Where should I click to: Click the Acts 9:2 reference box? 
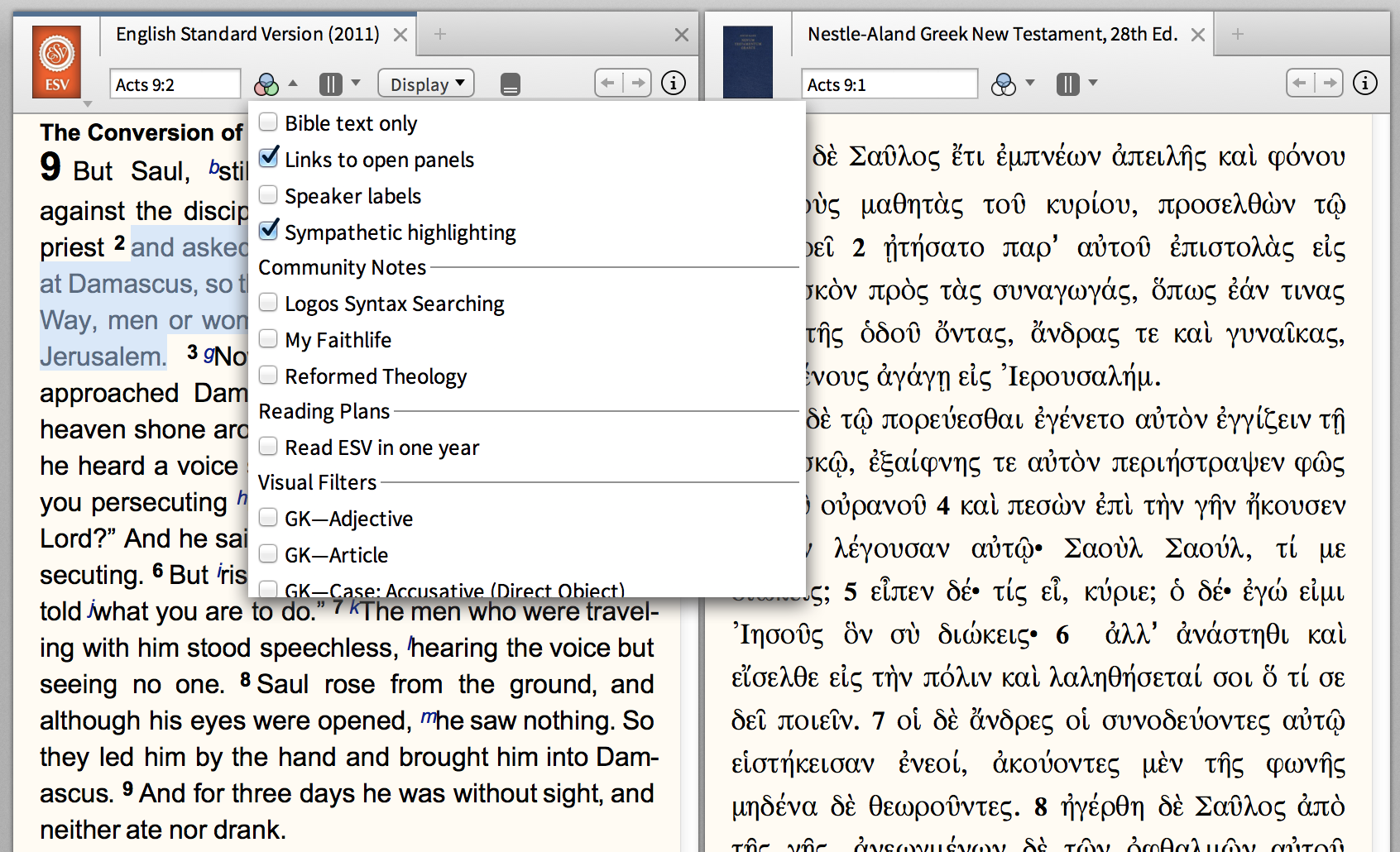(x=175, y=84)
